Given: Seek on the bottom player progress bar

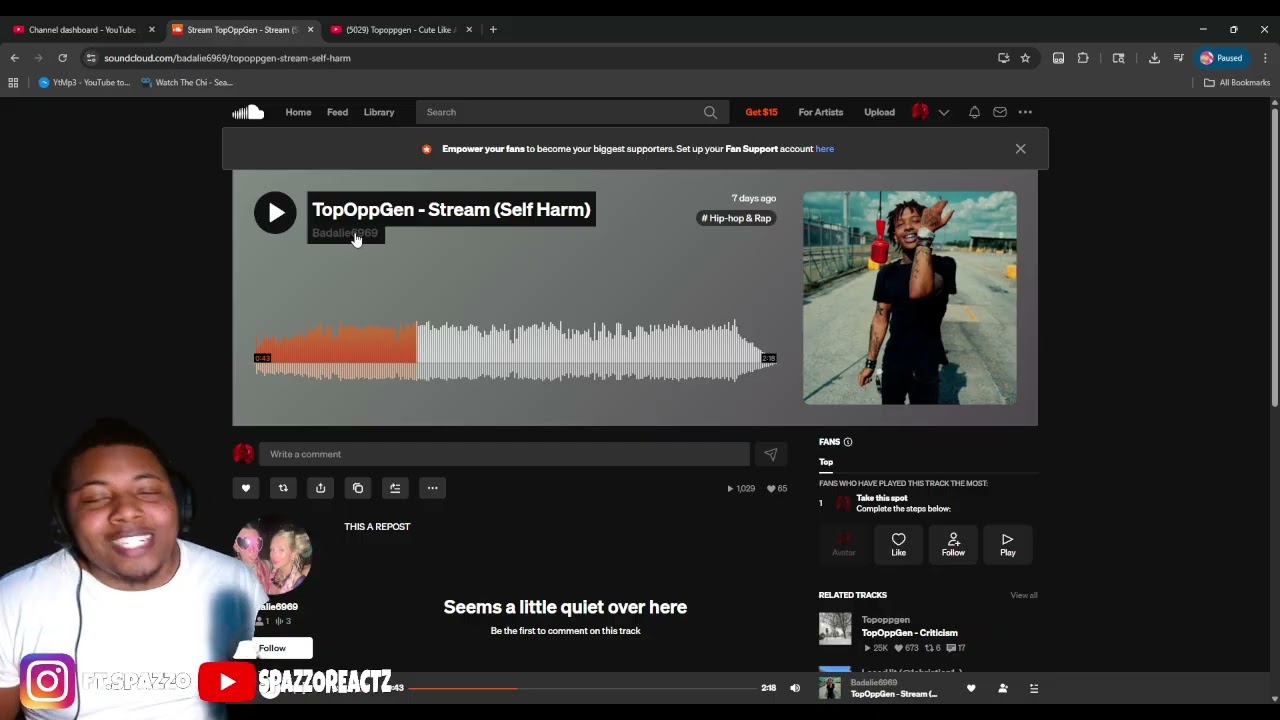Looking at the screenshot, I should (582, 688).
